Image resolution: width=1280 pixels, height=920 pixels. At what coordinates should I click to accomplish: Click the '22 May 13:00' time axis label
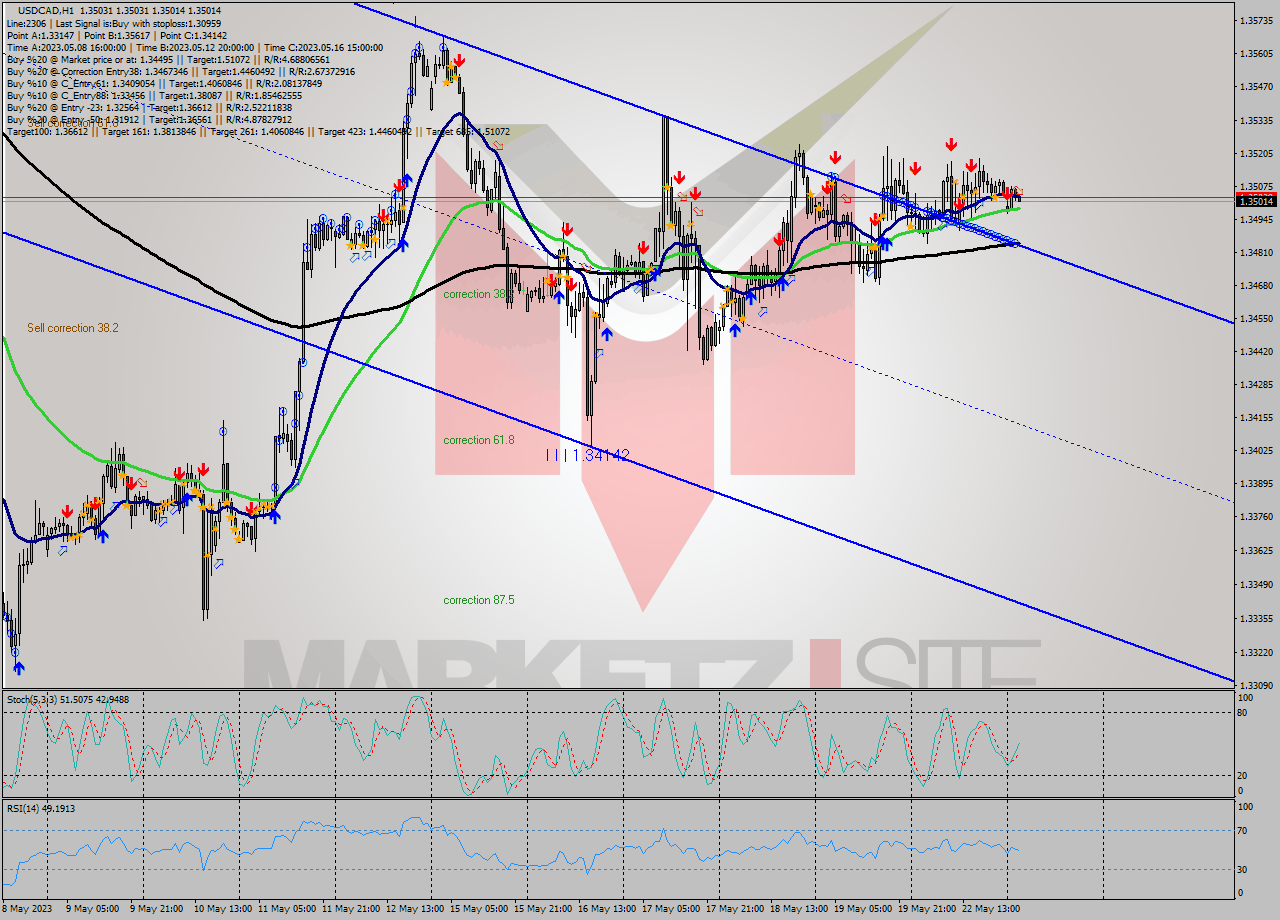992,909
